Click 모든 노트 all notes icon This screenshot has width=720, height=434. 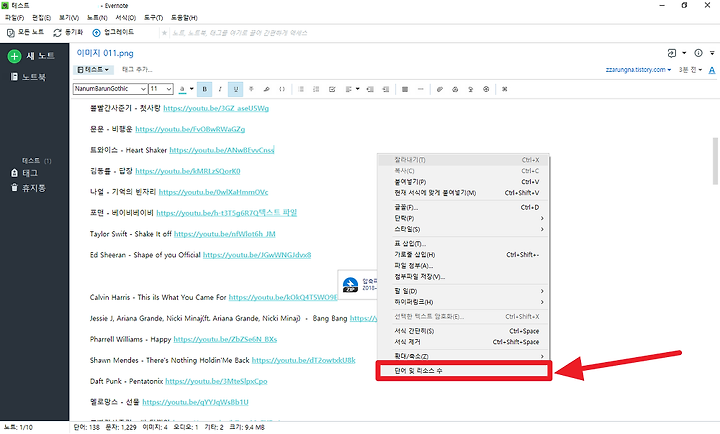tap(11, 33)
